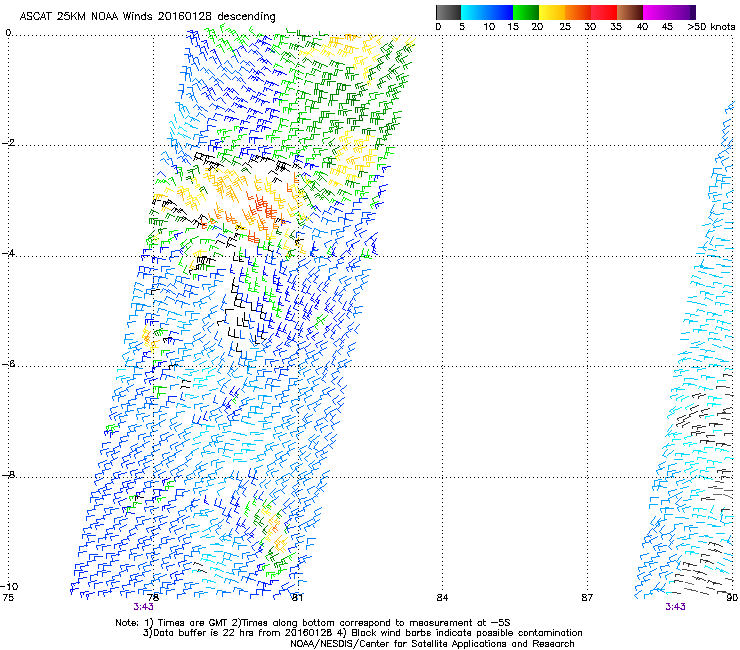The height and width of the screenshot is (650, 740).
Task: Click the latitude axis label '-2'
Action: tap(8, 143)
